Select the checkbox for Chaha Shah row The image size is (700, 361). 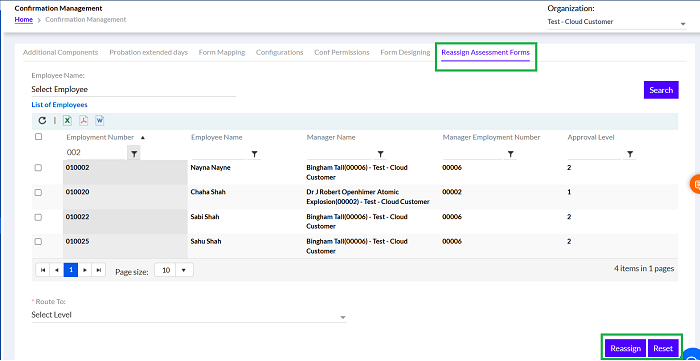click(x=38, y=192)
